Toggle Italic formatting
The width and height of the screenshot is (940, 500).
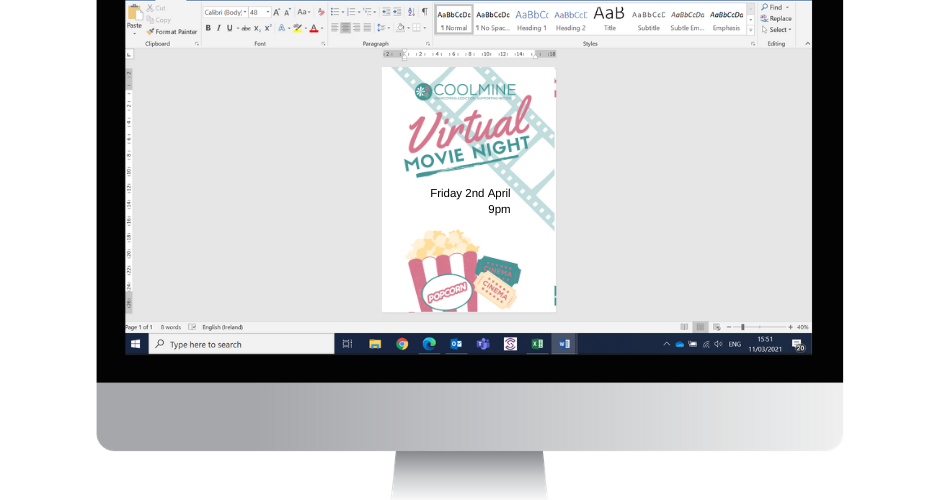click(219, 28)
